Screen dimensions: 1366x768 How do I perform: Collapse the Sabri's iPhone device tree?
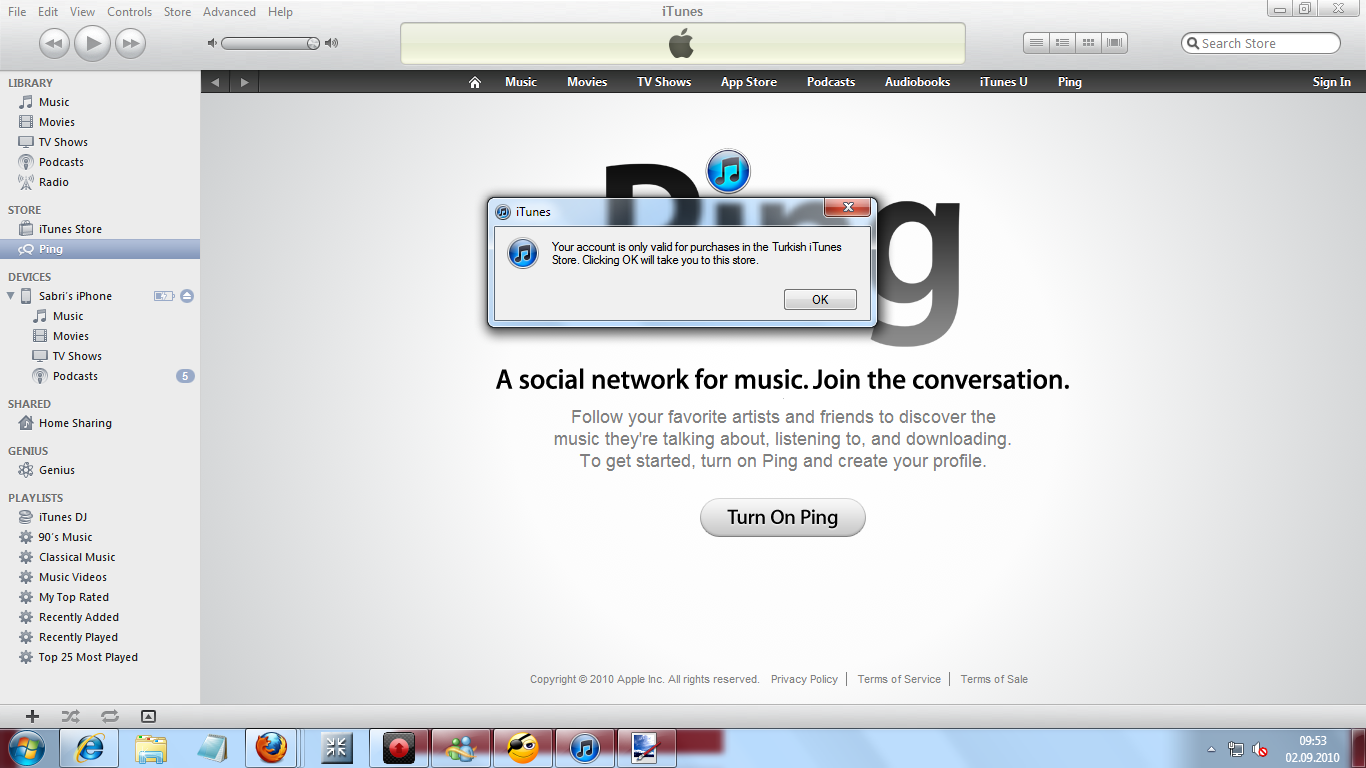click(11, 296)
